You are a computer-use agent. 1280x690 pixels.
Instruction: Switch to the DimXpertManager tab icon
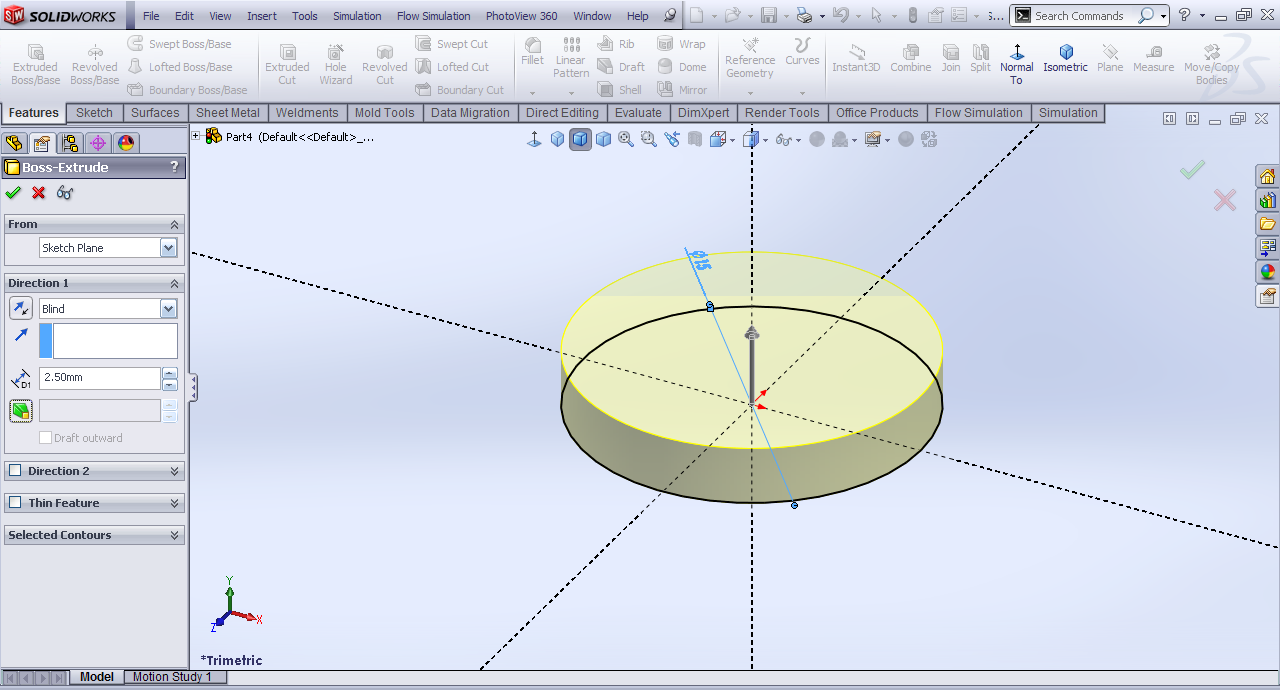tap(98, 143)
